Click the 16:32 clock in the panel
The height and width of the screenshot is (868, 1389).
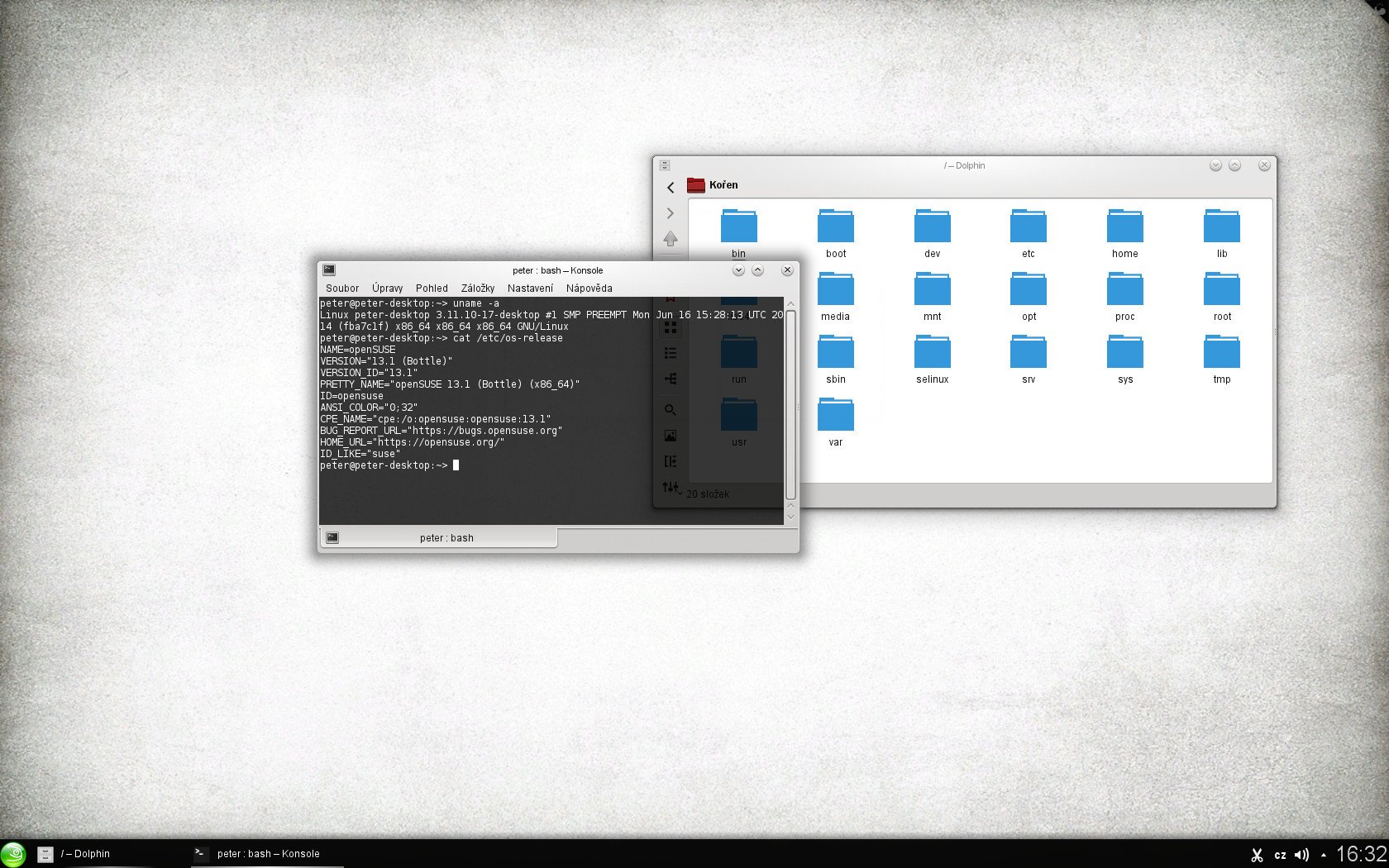tap(1361, 854)
